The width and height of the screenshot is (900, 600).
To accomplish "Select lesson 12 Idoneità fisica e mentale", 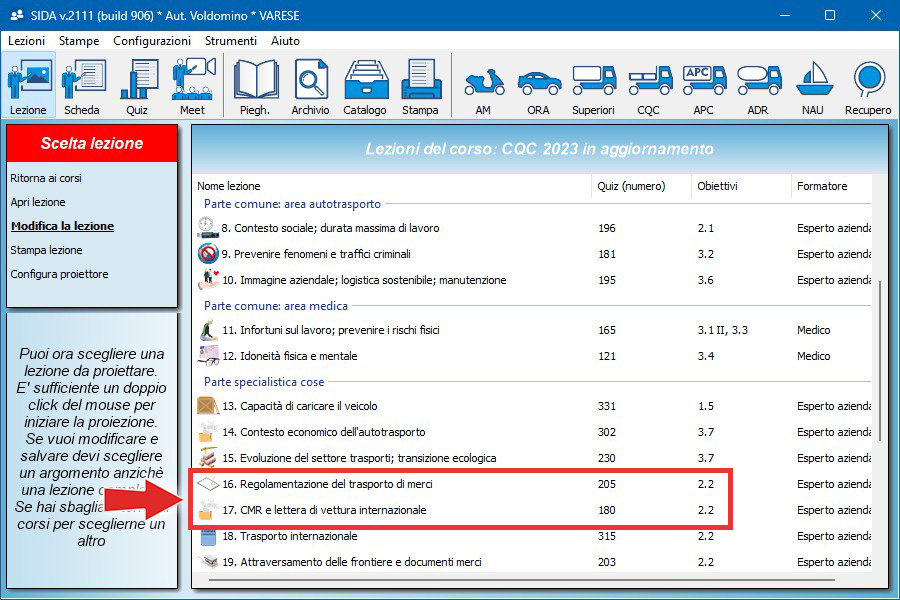I will [289, 356].
